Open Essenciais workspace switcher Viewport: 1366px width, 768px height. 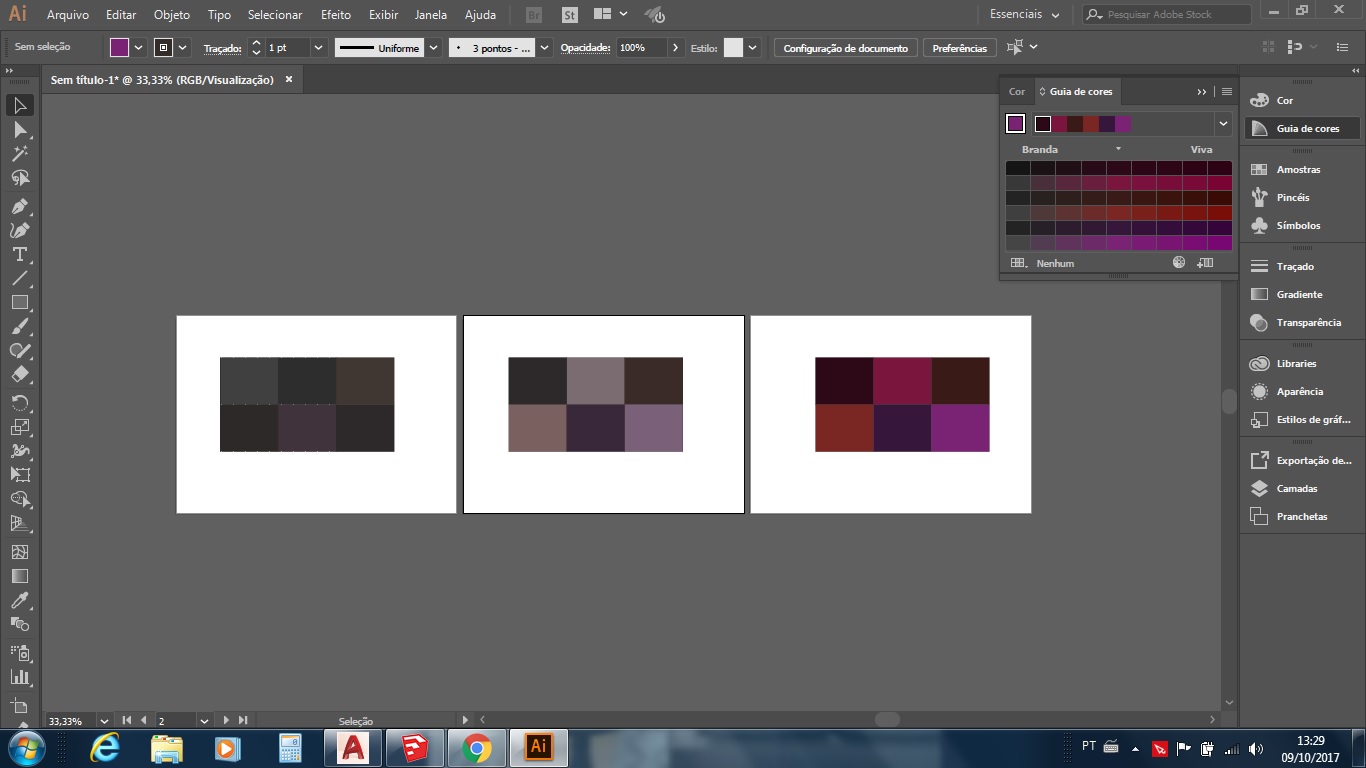click(x=1024, y=15)
